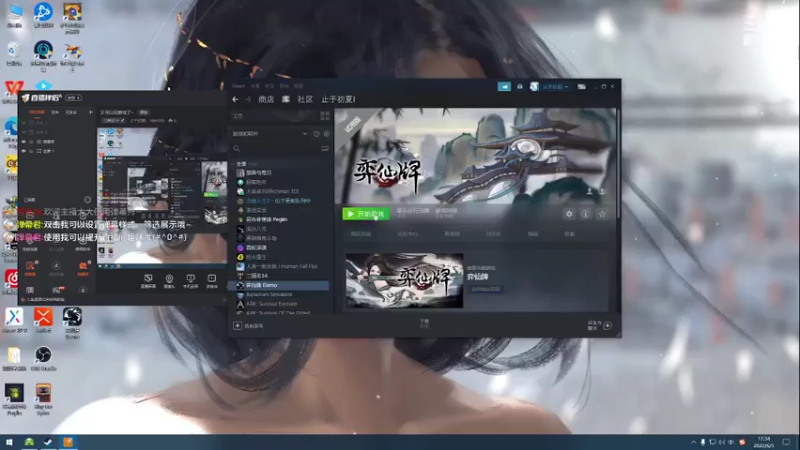The width and height of the screenshot is (800, 450).
Task: Open the 商店 store tab in Steam
Action: [266, 99]
